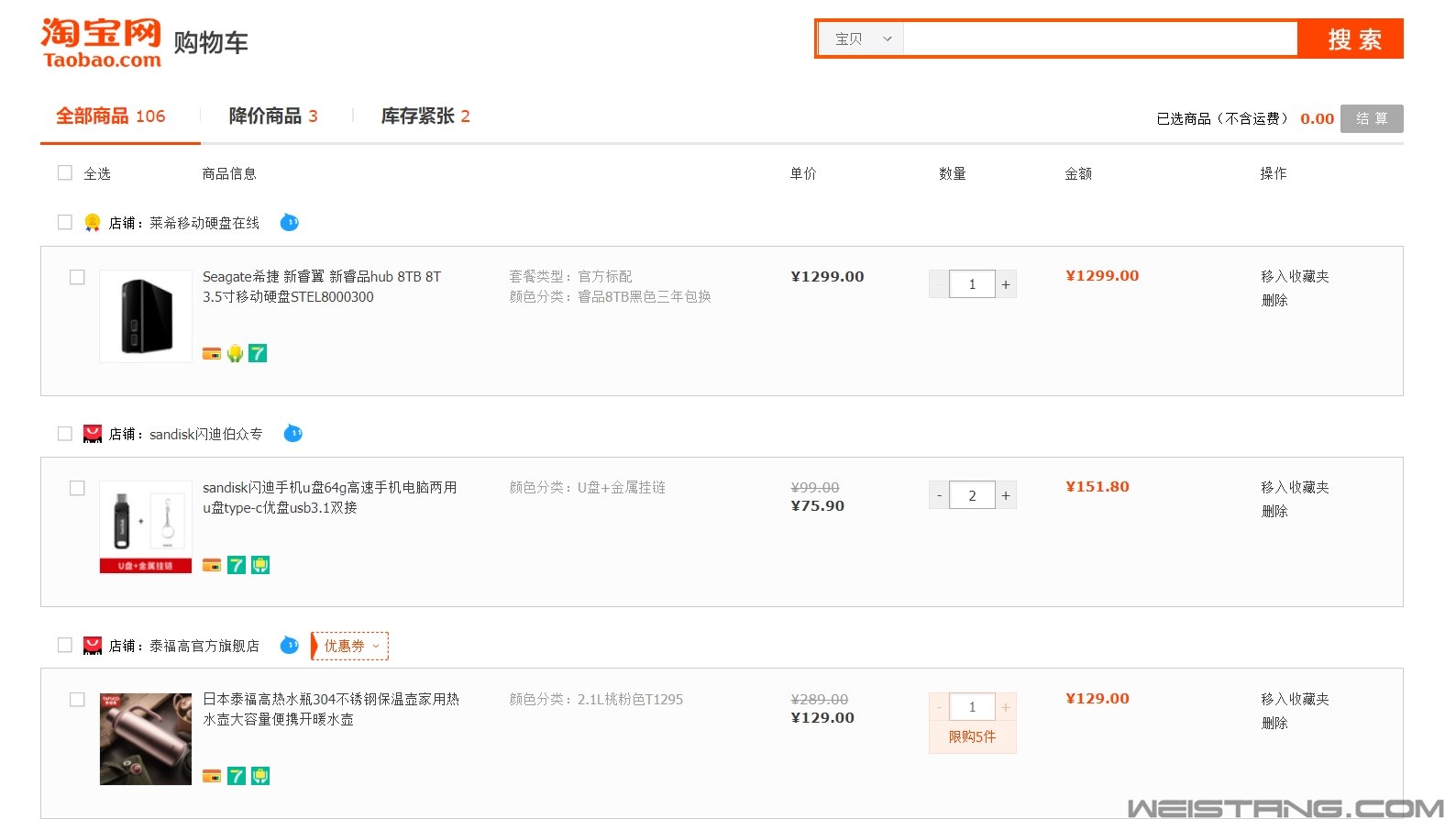The image size is (1456, 830).
Task: Delete the Seagate drive from cart
Action: (x=1274, y=300)
